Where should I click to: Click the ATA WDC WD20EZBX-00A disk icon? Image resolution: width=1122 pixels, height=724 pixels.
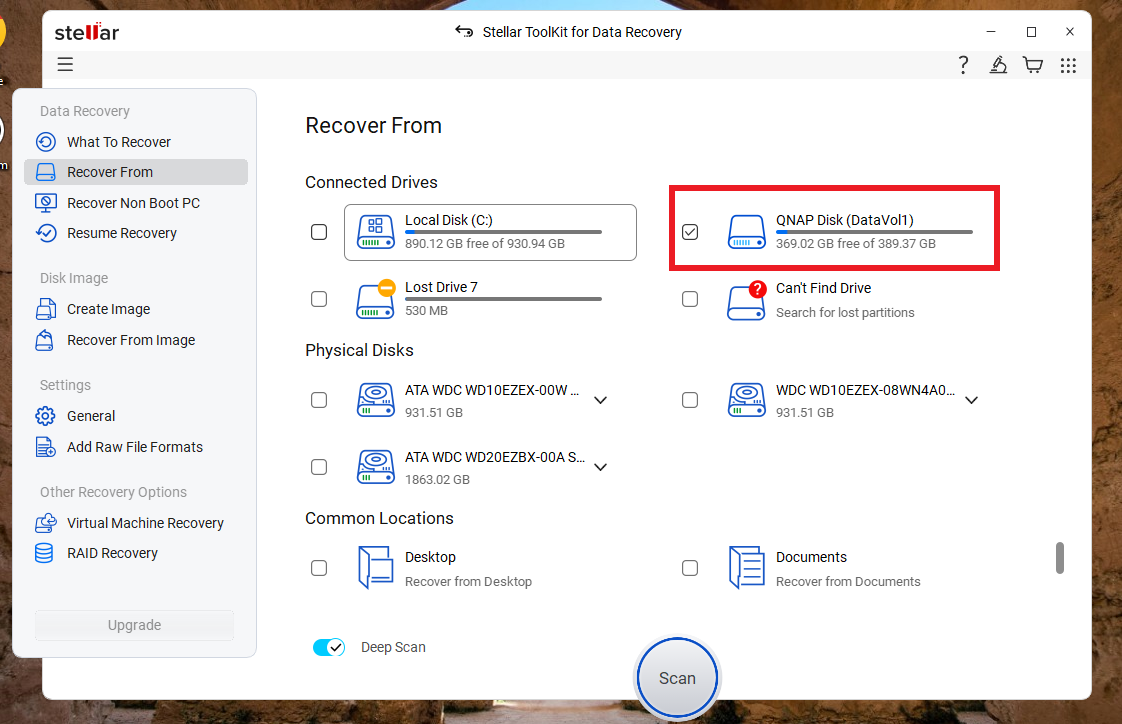click(x=376, y=466)
